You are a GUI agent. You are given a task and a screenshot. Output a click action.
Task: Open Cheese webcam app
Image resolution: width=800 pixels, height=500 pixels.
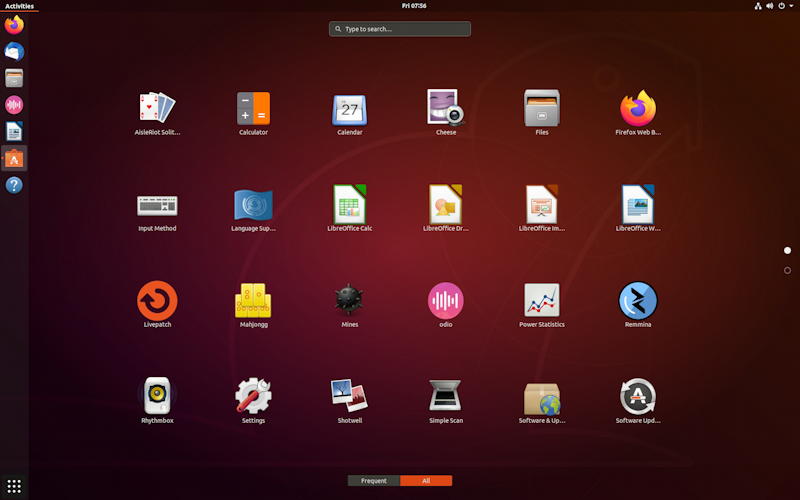446,108
